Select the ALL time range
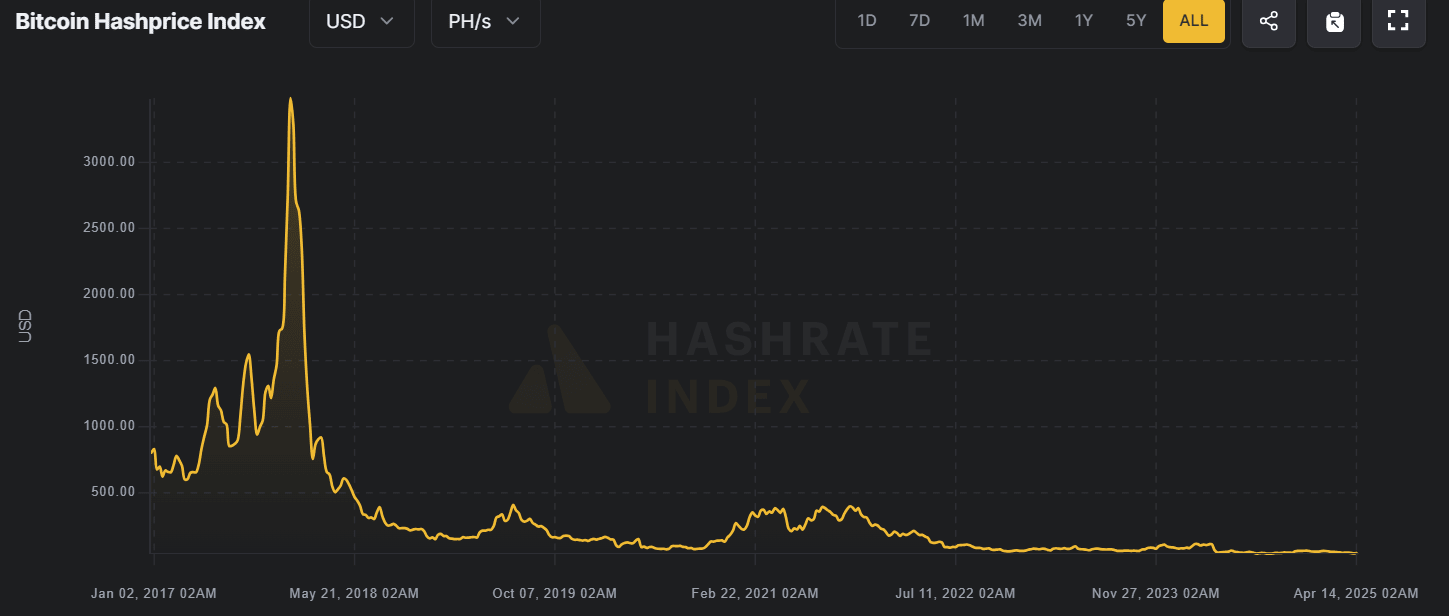The width and height of the screenshot is (1449, 616). tap(1194, 21)
